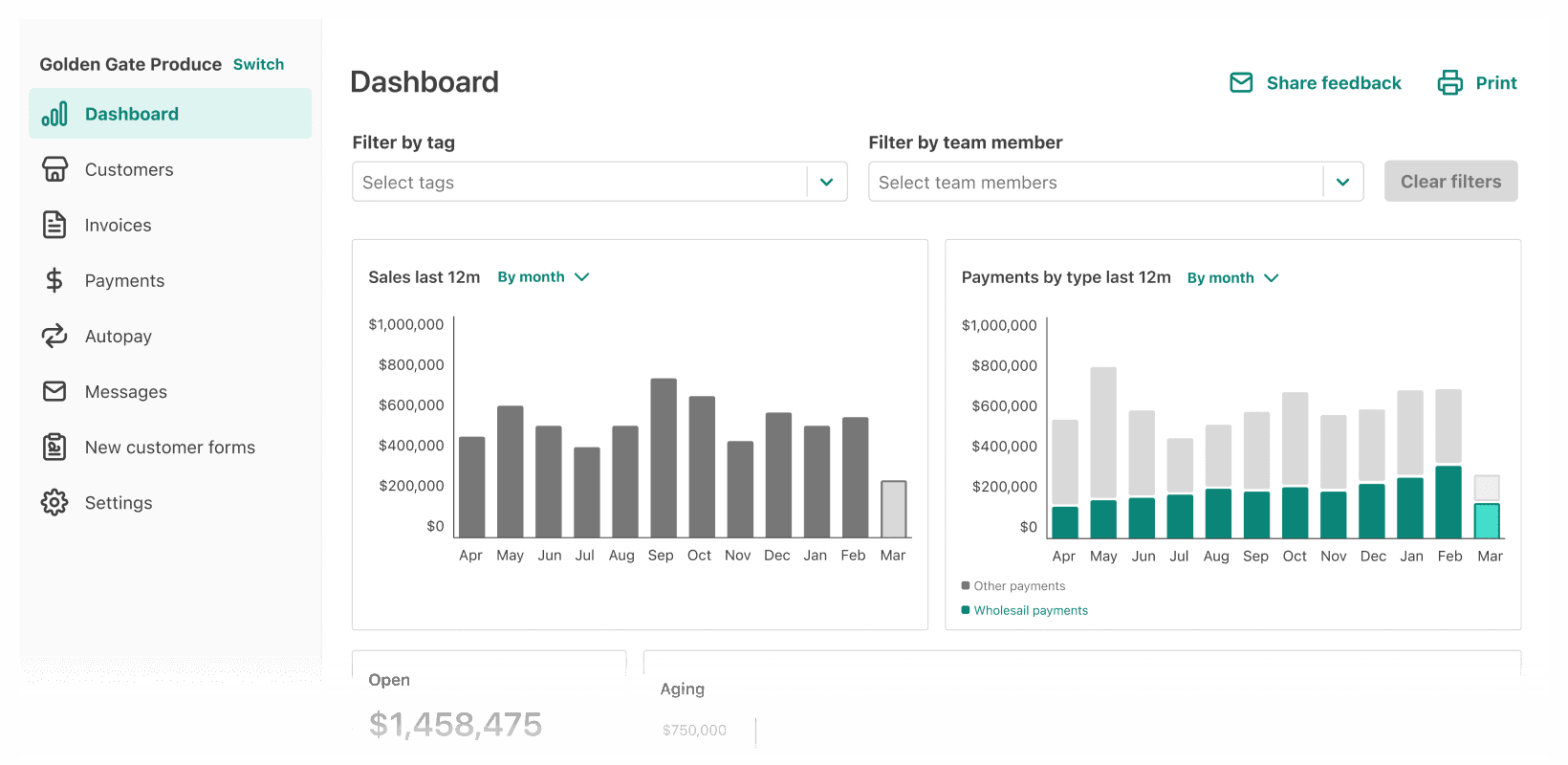The height and width of the screenshot is (765, 1568).
Task: Click the Invoices document icon
Action: (54, 225)
